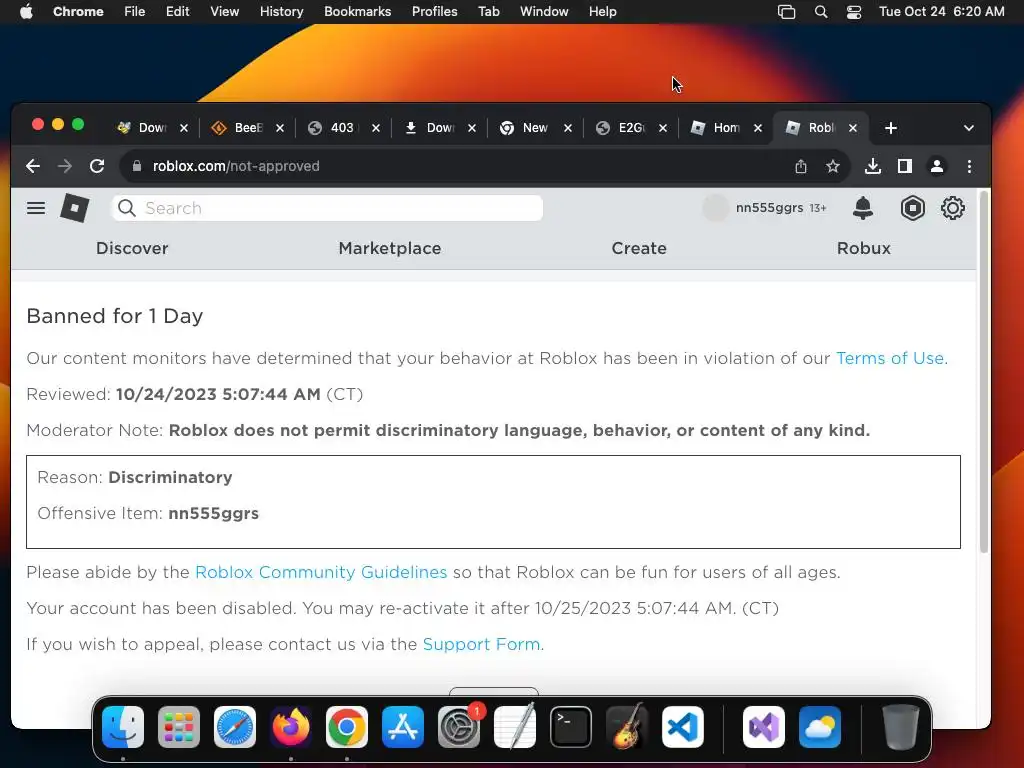
Task: Open Finder from the Dock
Action: click(123, 727)
